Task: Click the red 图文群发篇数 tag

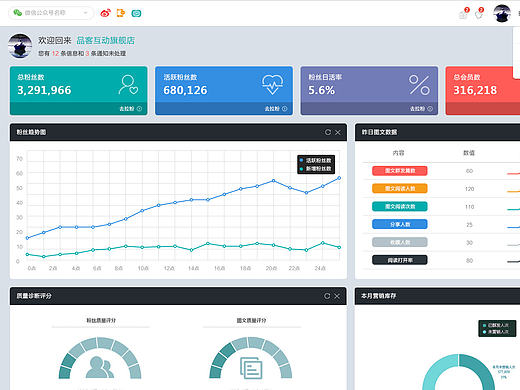Action: tap(400, 171)
